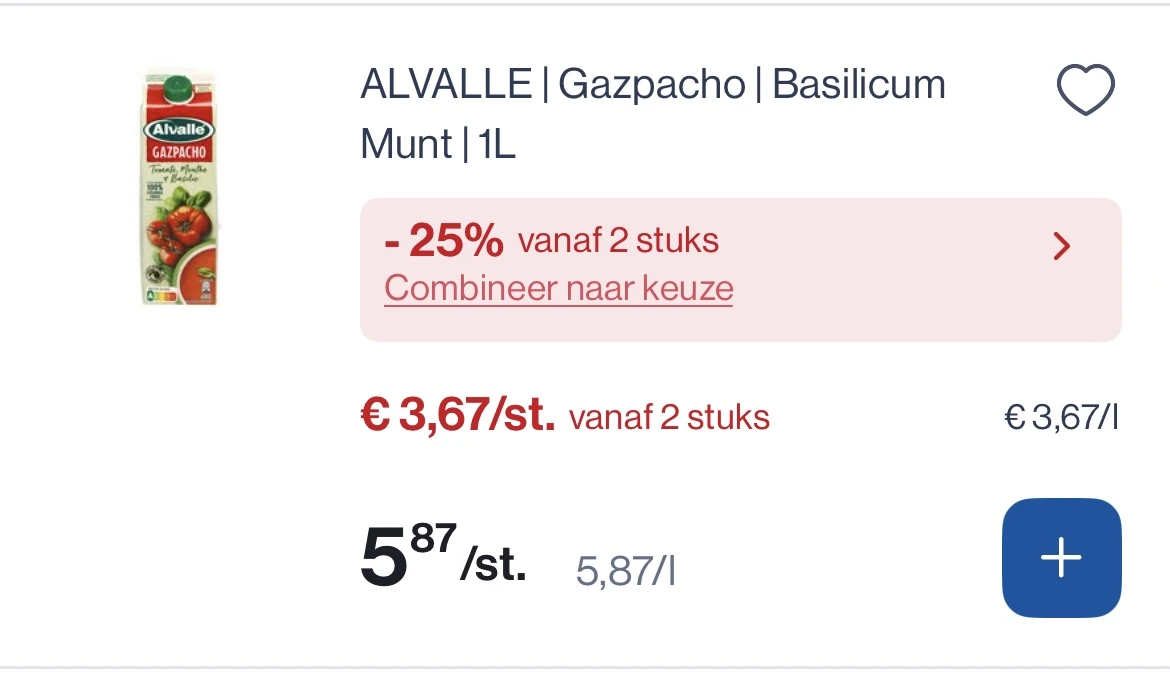The height and width of the screenshot is (677, 1170).
Task: Click the red GAZPACHO label on carton
Action: pyautogui.click(x=179, y=152)
